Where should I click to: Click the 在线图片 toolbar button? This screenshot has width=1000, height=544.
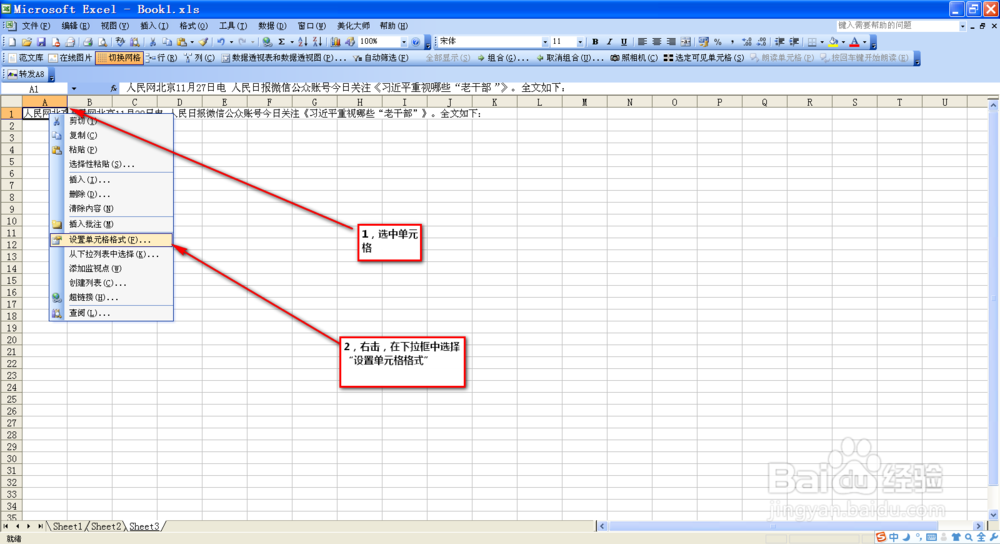(x=70, y=58)
